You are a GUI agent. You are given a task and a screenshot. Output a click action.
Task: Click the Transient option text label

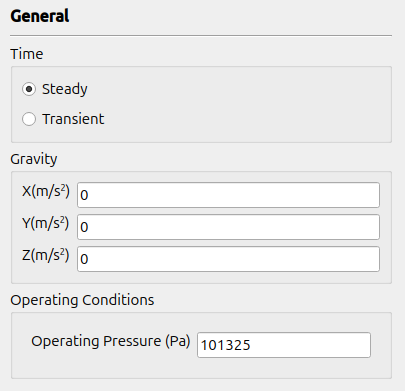(x=73, y=119)
